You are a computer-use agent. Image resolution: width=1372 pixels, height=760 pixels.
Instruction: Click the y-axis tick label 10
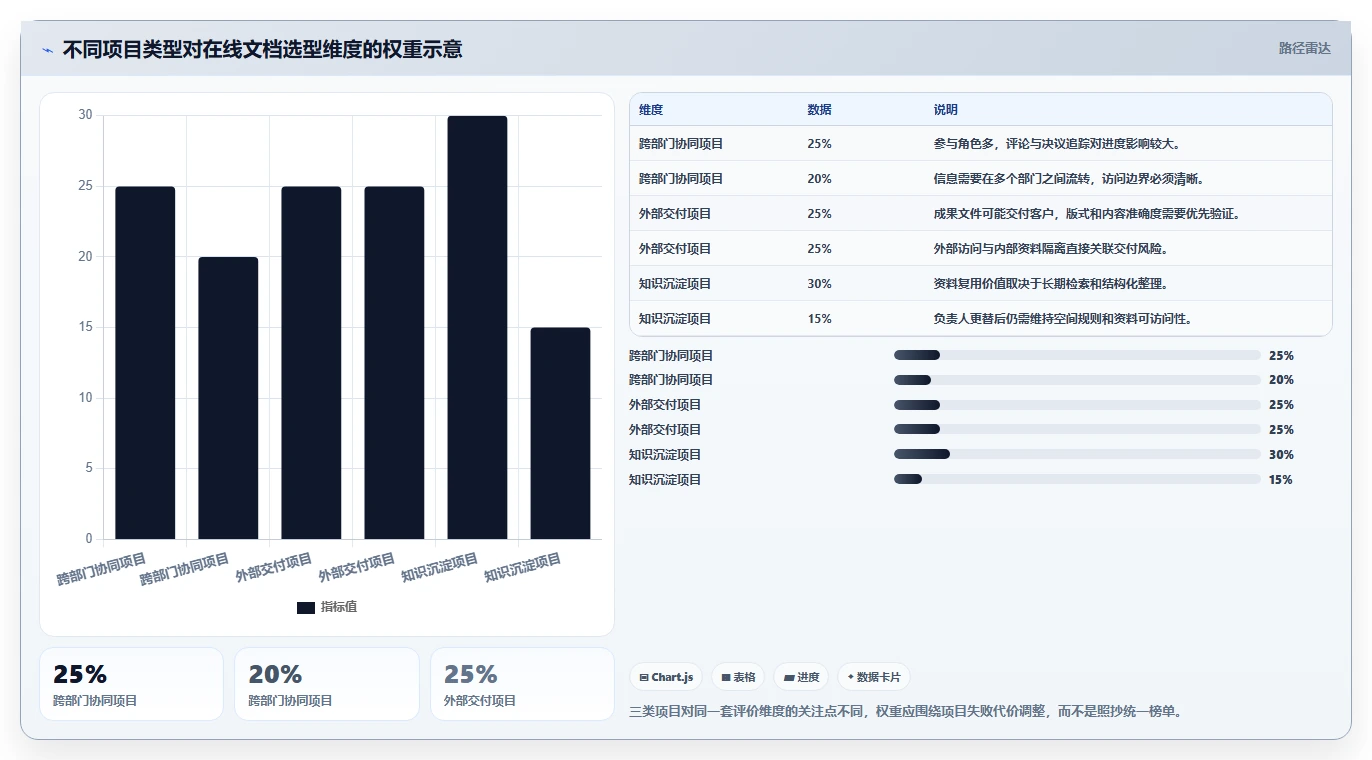click(85, 398)
